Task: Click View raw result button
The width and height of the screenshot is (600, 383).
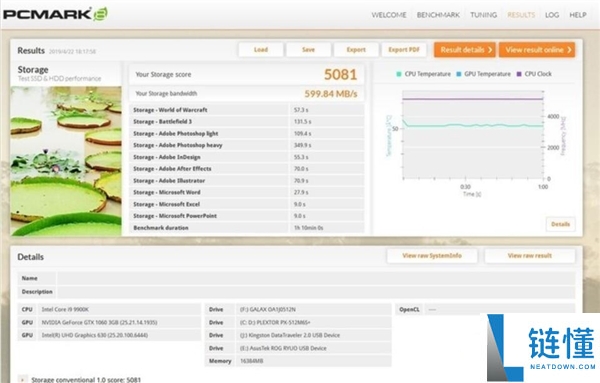Action: [x=530, y=256]
